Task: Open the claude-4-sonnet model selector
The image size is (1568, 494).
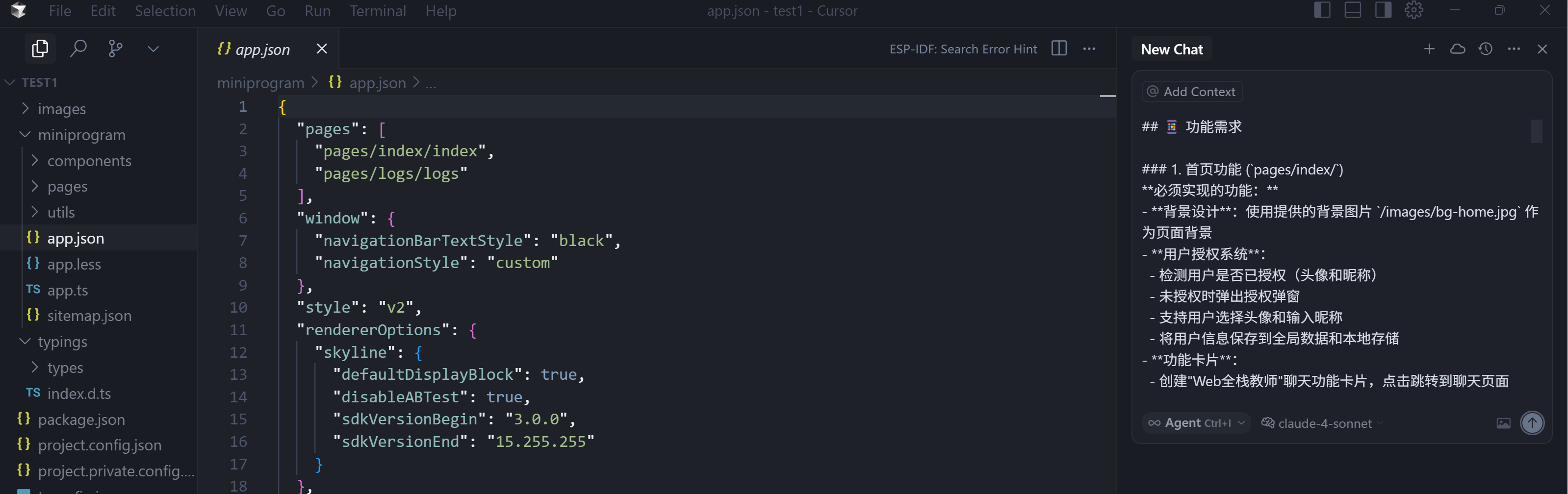Action: (x=1322, y=423)
